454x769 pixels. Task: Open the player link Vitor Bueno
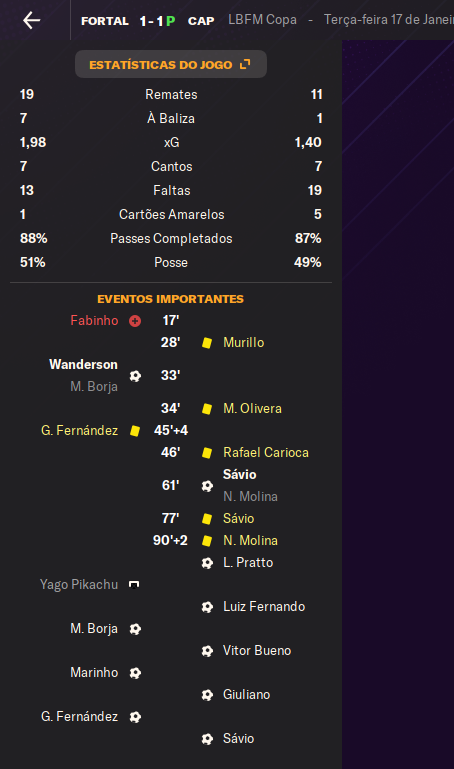tap(257, 650)
